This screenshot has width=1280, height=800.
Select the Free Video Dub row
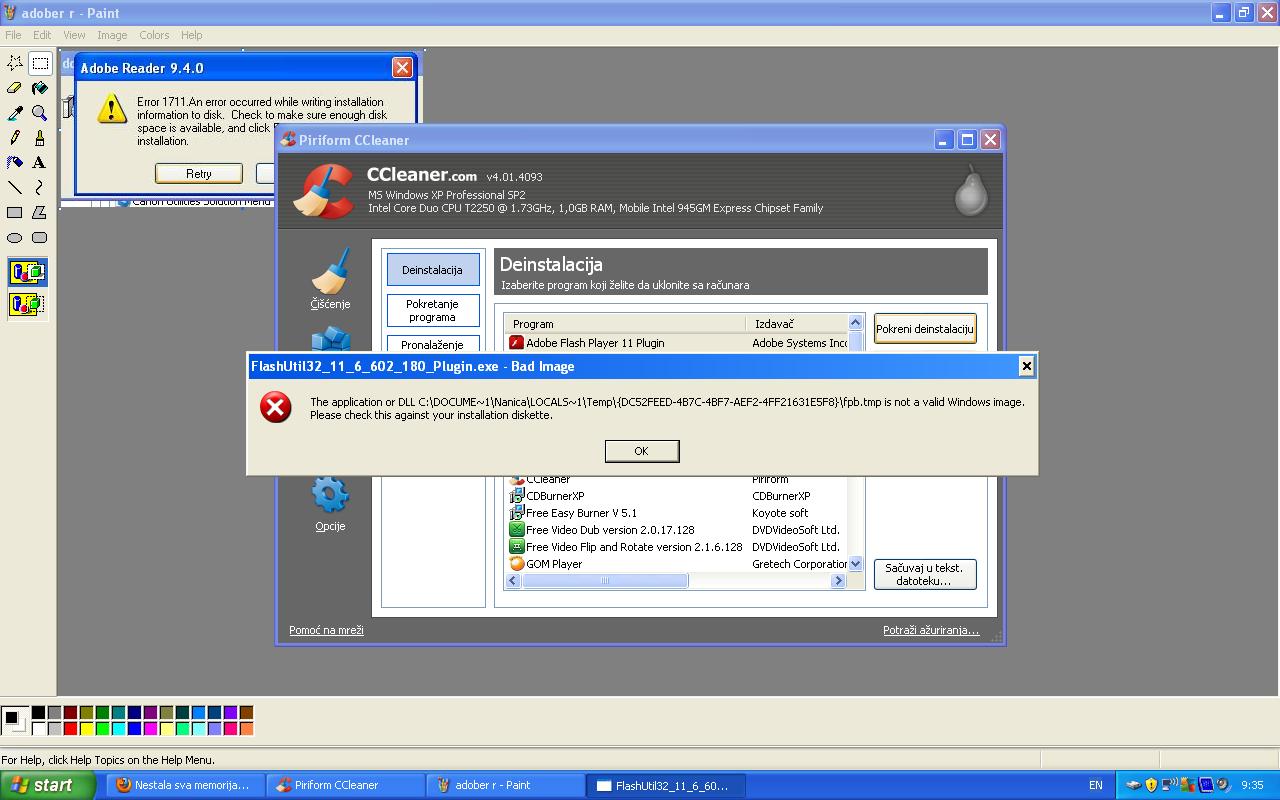[x=677, y=530]
